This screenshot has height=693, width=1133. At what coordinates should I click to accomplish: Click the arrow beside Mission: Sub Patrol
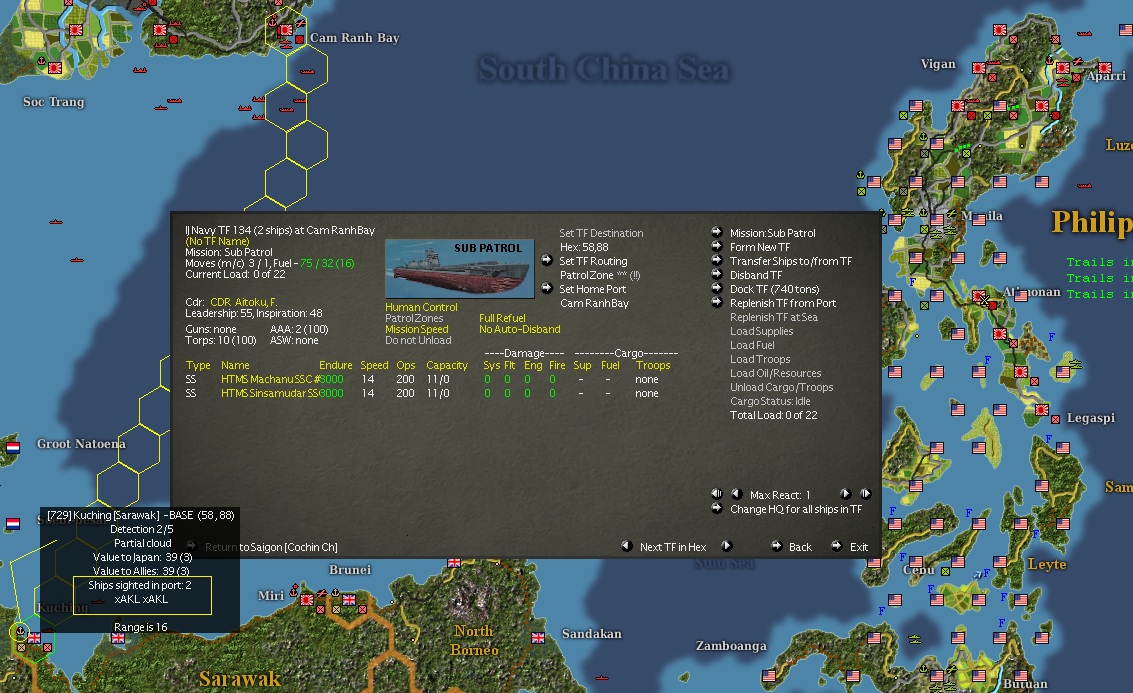(717, 232)
